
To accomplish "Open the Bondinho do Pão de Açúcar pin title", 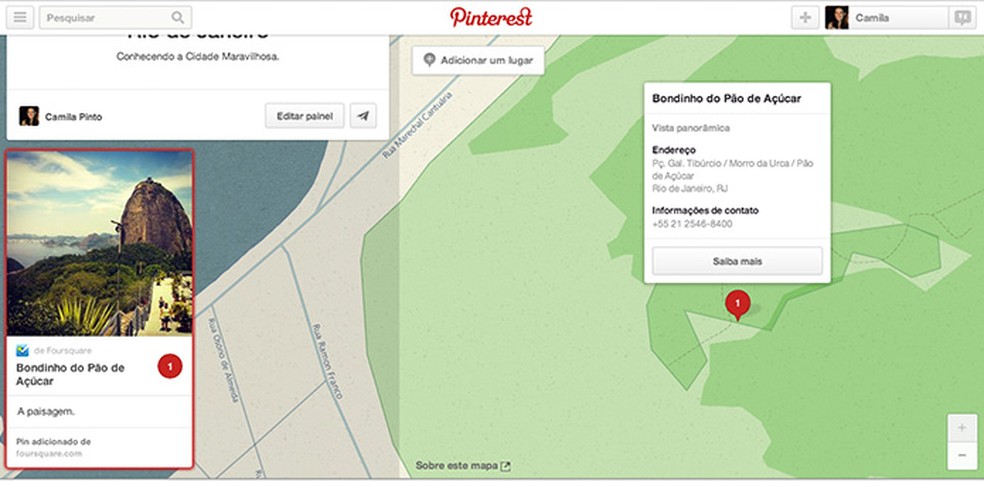I will tap(70, 374).
